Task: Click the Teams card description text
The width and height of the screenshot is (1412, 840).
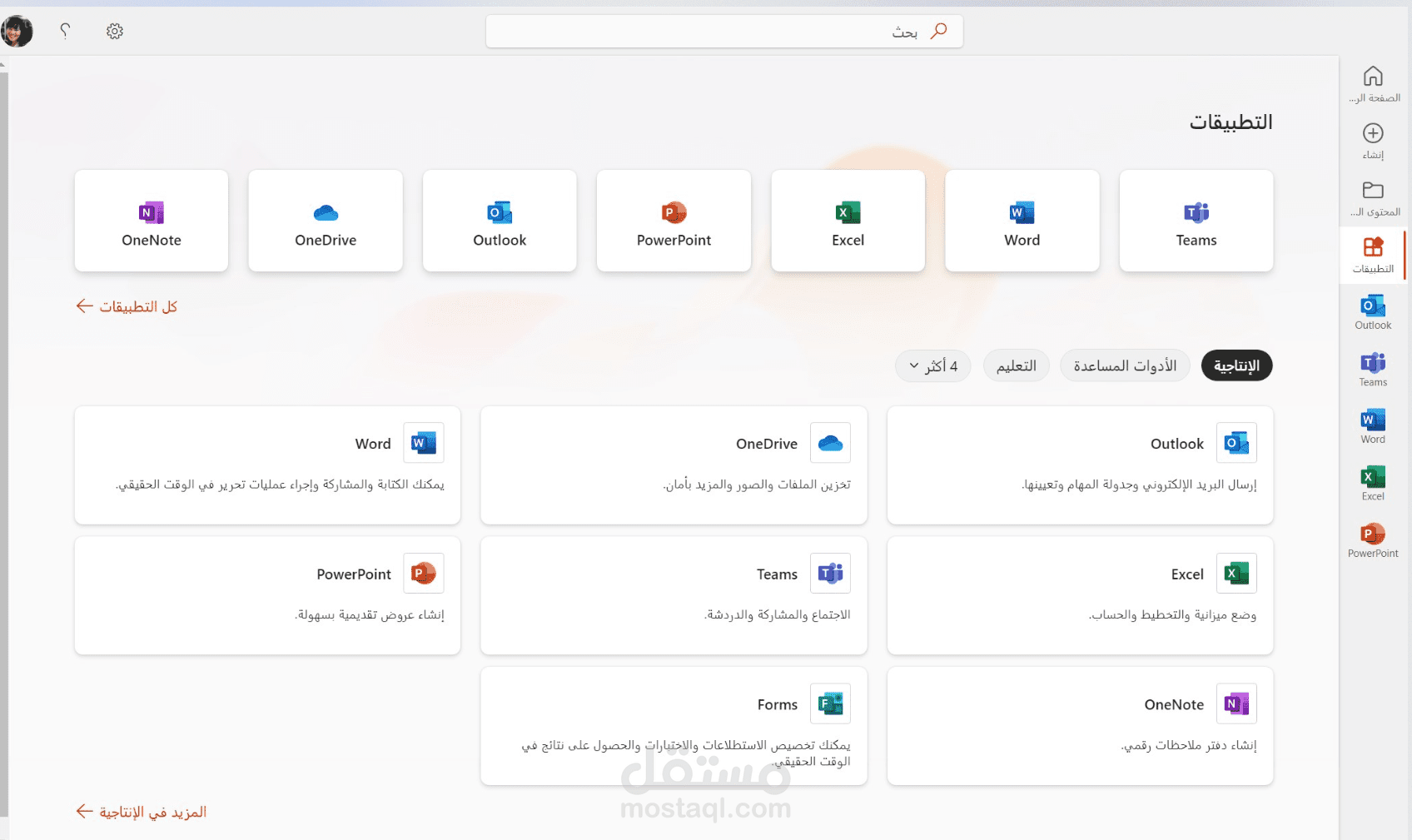Action: pyautogui.click(x=777, y=615)
